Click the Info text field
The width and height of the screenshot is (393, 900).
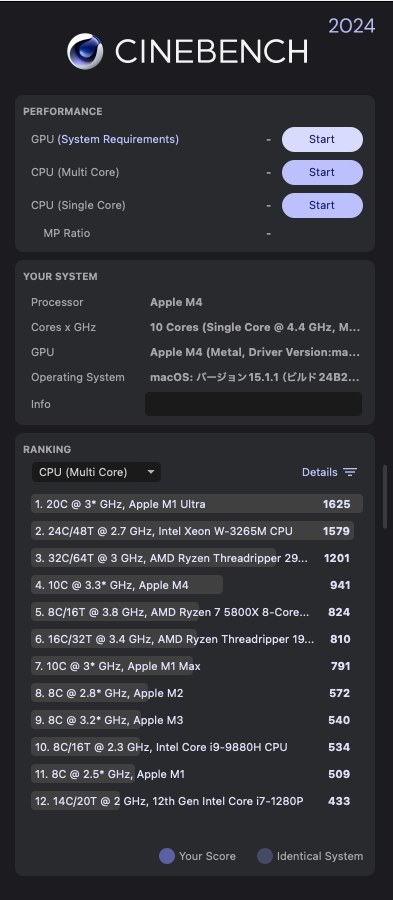click(253, 404)
